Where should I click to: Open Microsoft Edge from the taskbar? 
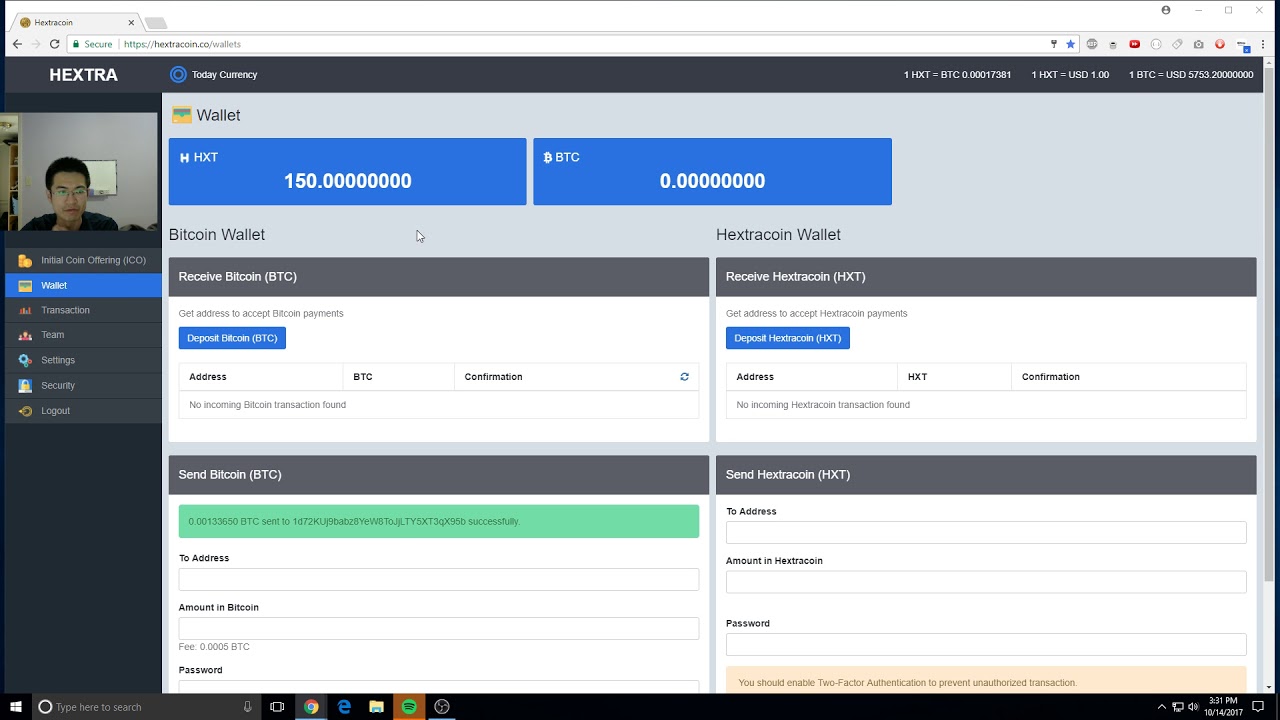344,707
